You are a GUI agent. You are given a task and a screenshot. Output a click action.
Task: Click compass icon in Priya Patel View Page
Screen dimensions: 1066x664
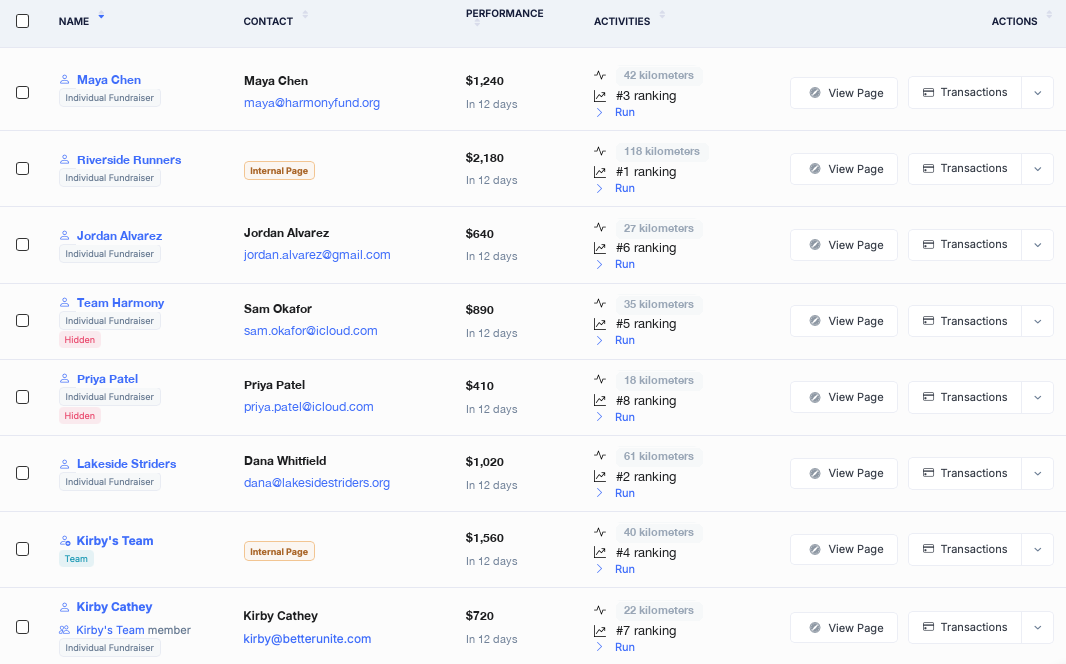pyautogui.click(x=814, y=398)
